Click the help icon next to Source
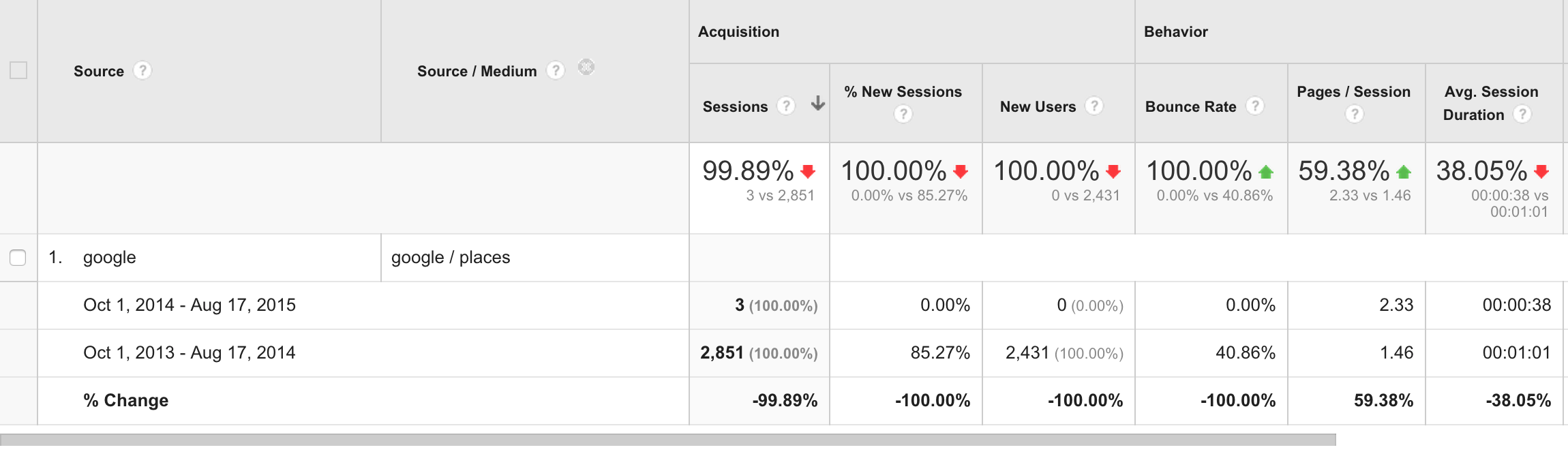The image size is (1568, 454). click(x=142, y=71)
